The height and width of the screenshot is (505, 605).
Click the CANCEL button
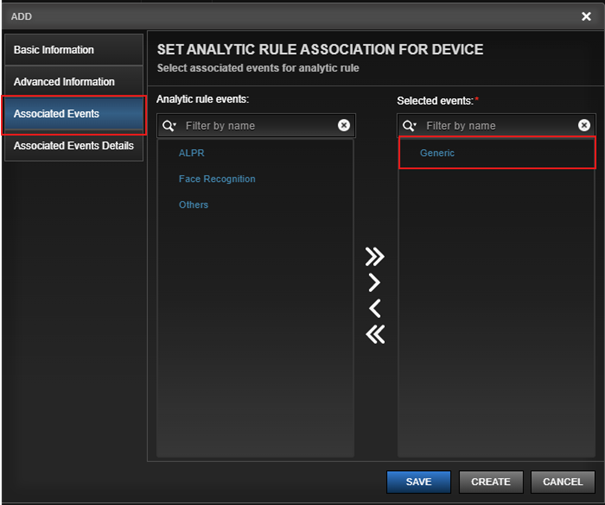pos(563,482)
